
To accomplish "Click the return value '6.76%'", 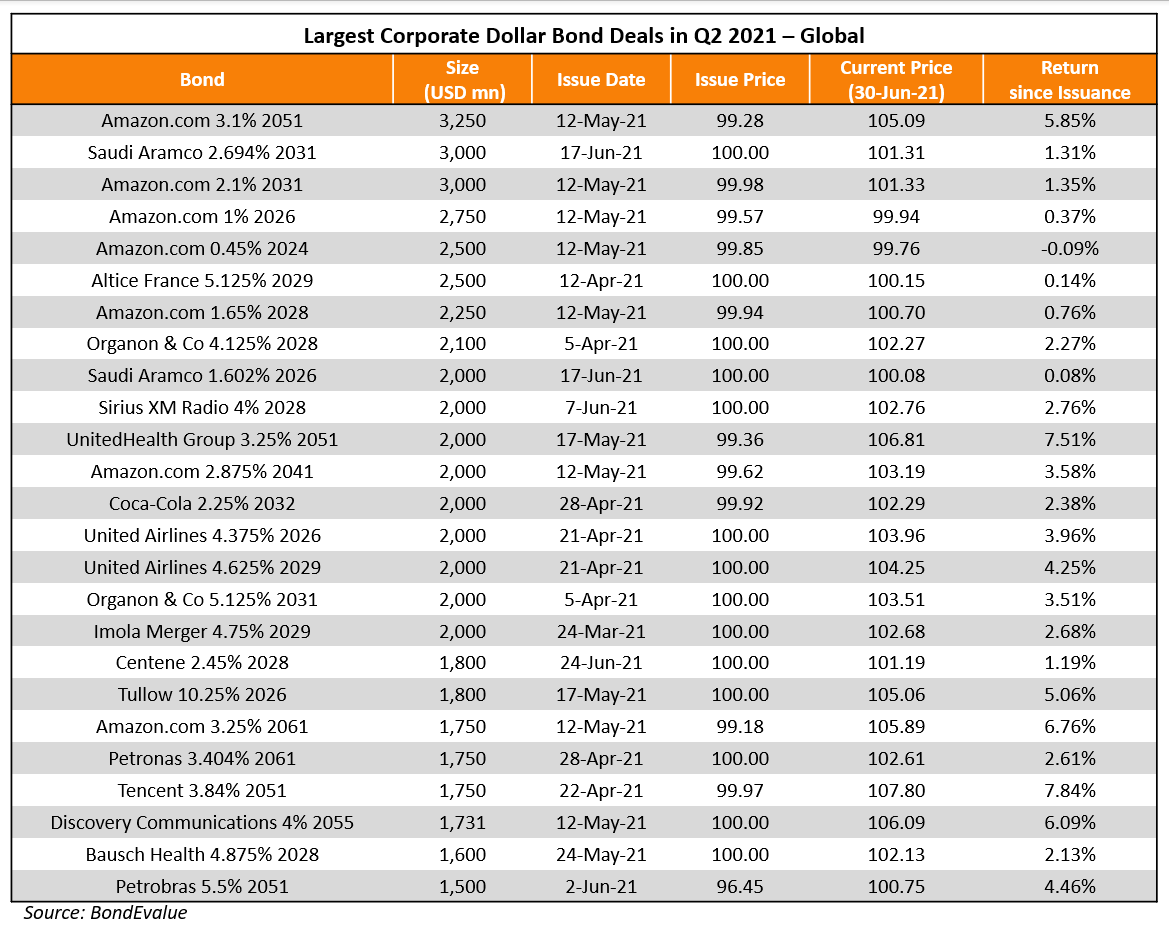I will (1070, 727).
